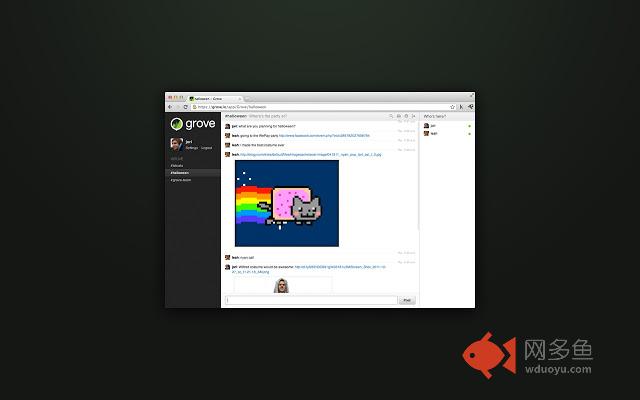This screenshot has height=400, width=640.
Task: Open the nyan cat image URL link
Action: pos(310,154)
